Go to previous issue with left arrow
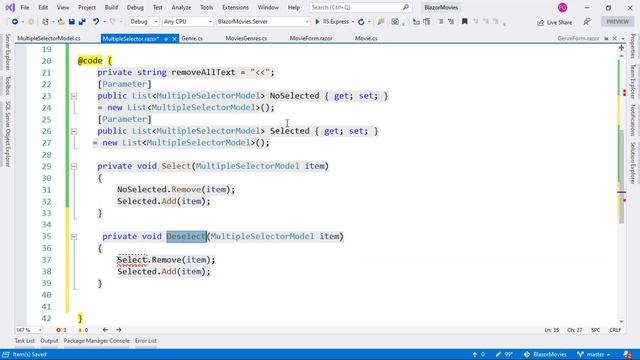 click(x=105, y=330)
